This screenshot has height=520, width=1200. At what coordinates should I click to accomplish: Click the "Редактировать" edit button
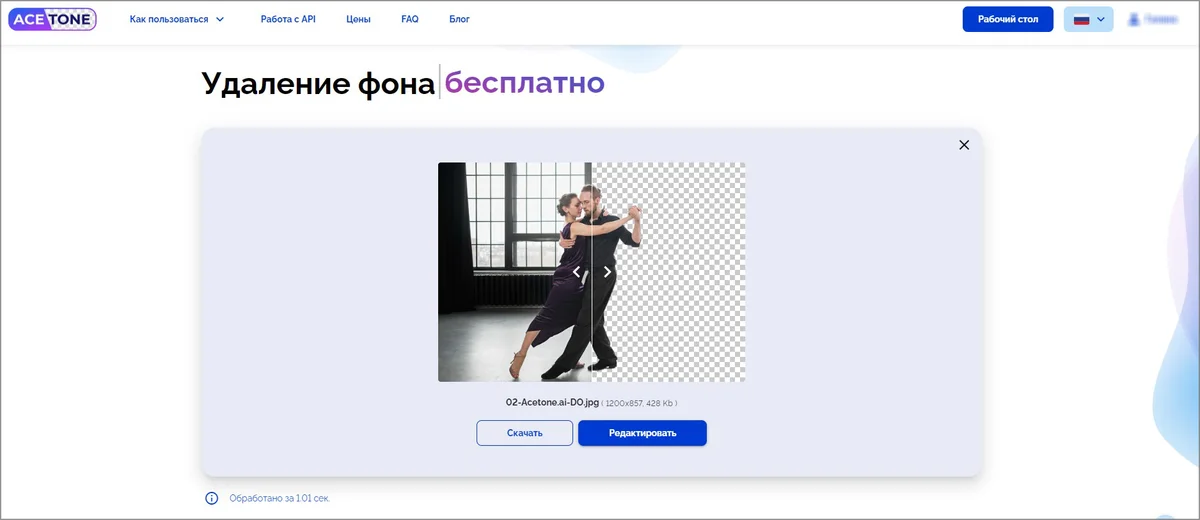[642, 433]
